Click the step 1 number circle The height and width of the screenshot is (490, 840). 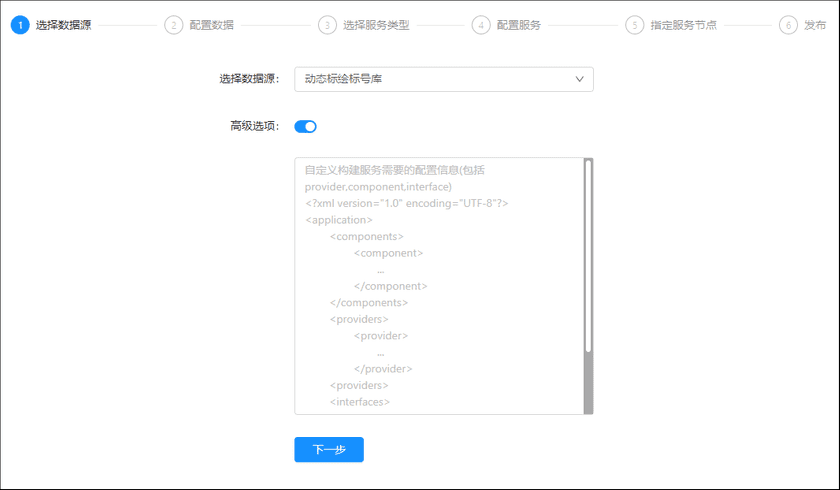pos(20,25)
